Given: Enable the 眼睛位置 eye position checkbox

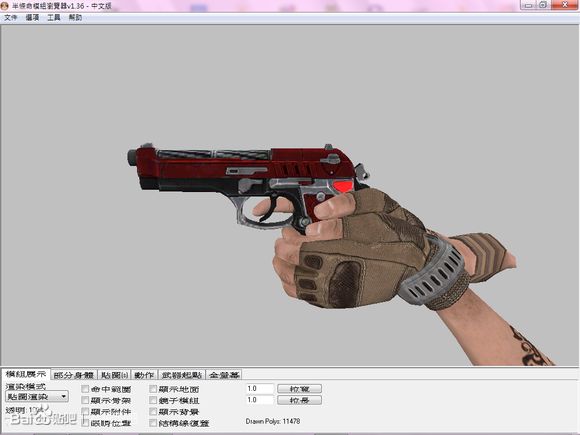Looking at the screenshot, I should click(85, 422).
